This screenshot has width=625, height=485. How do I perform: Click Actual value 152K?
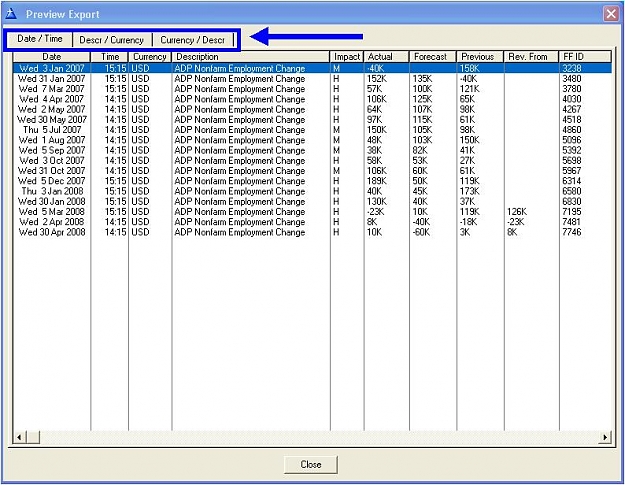pos(377,79)
